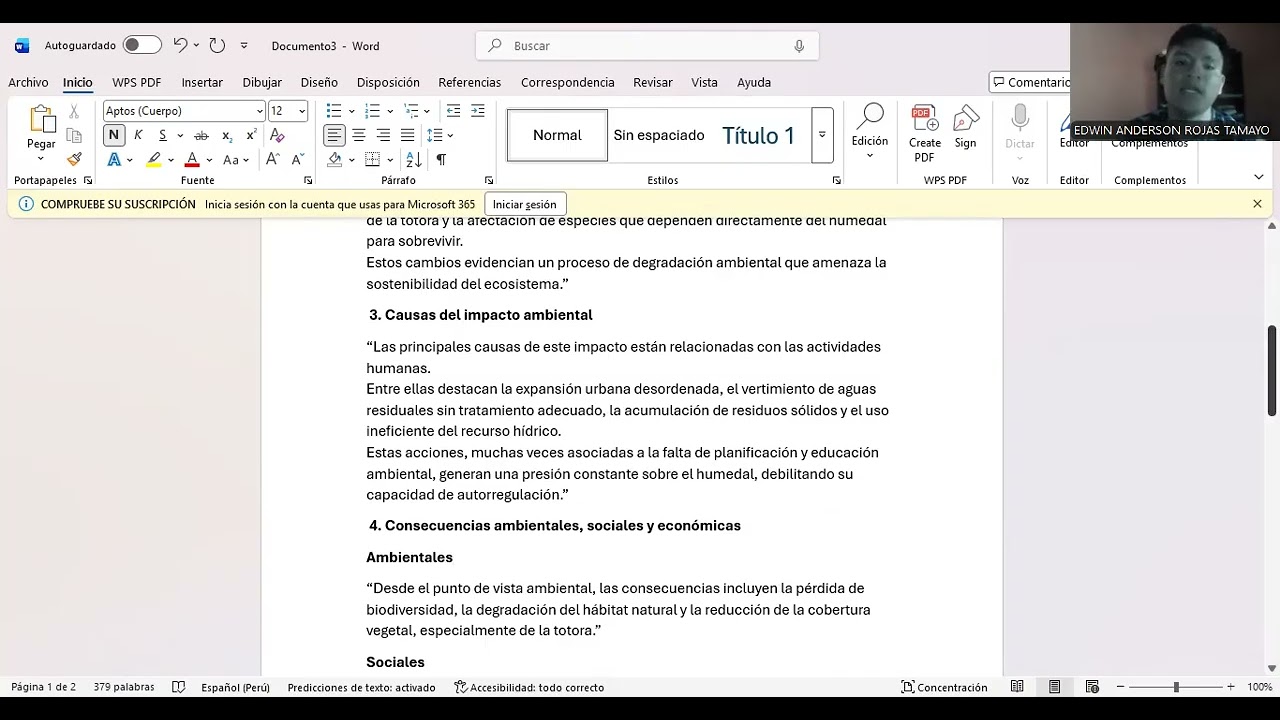
Task: Customize Quick Access Toolbar dropdown
Action: pos(244,46)
